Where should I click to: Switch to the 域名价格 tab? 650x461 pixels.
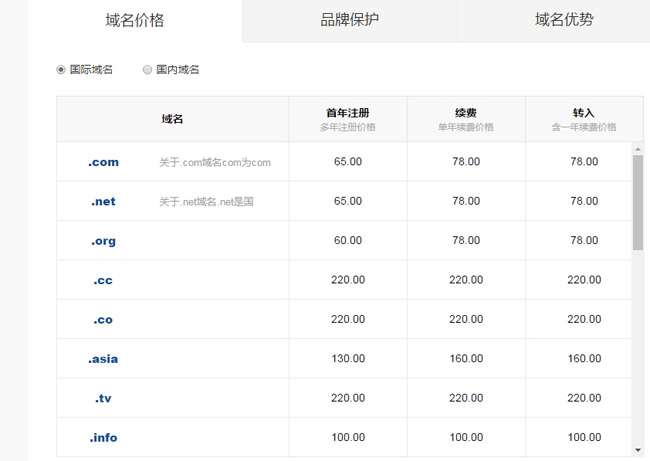(x=135, y=20)
